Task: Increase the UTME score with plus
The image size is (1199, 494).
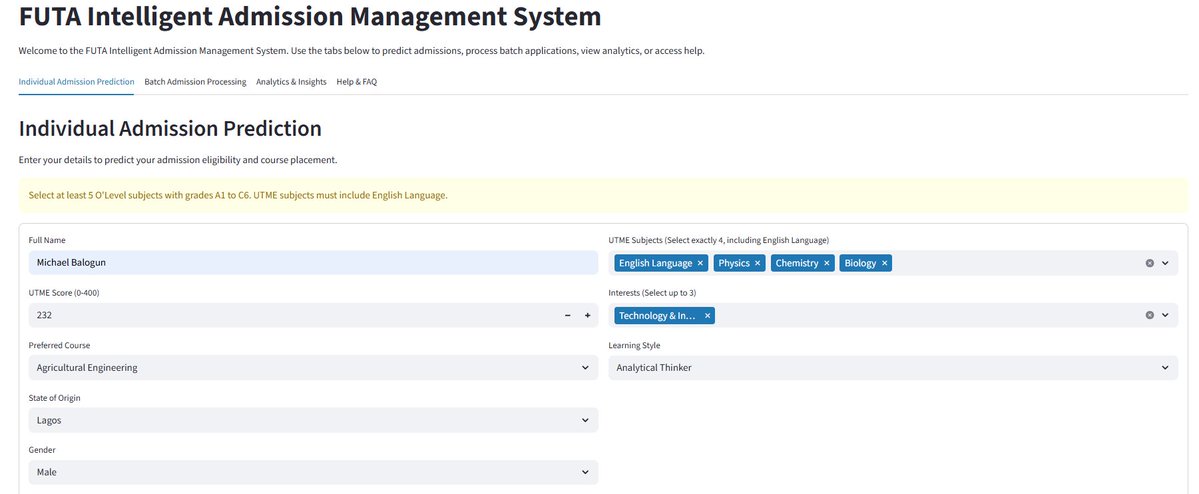Action: click(587, 315)
